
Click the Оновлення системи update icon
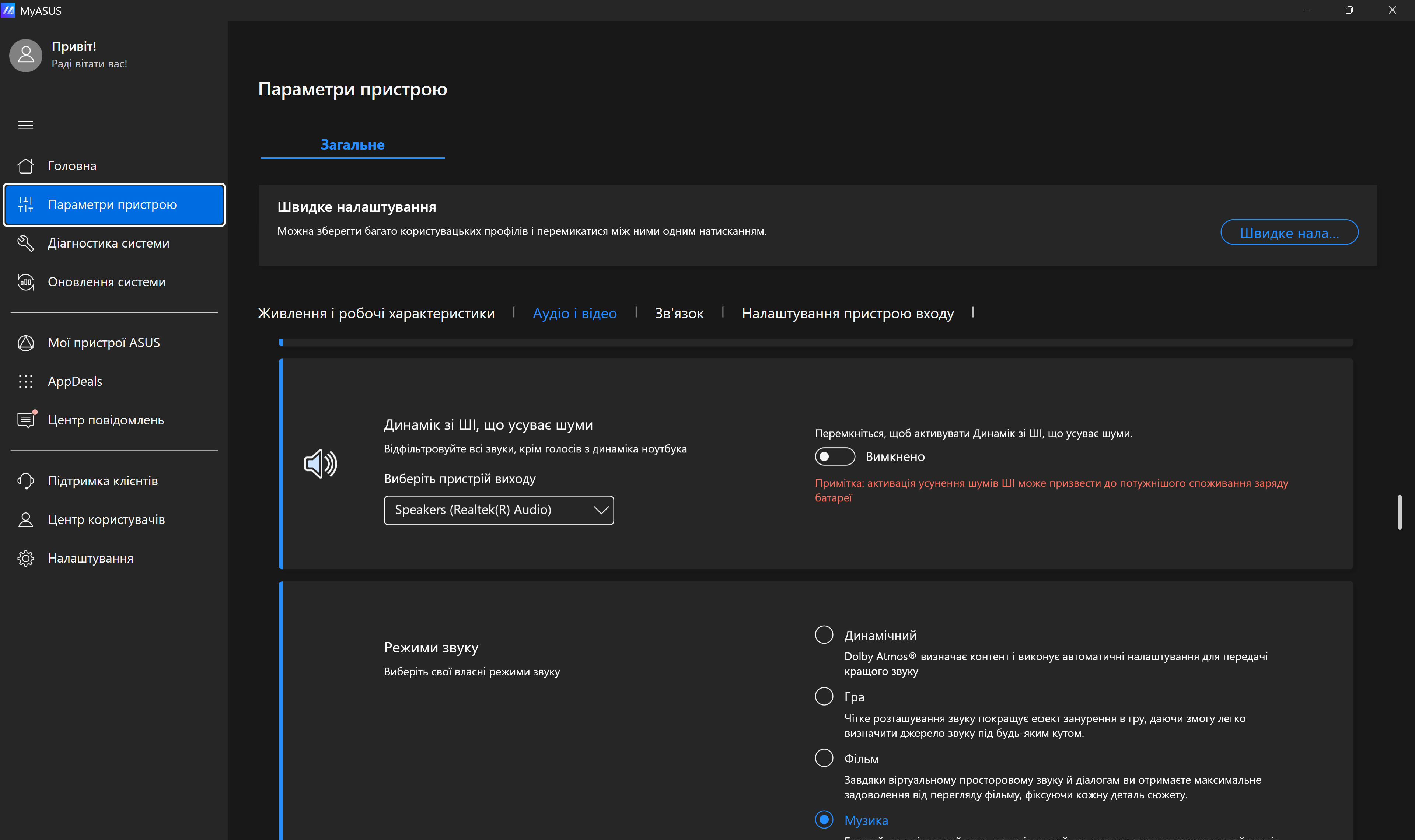pos(25,282)
